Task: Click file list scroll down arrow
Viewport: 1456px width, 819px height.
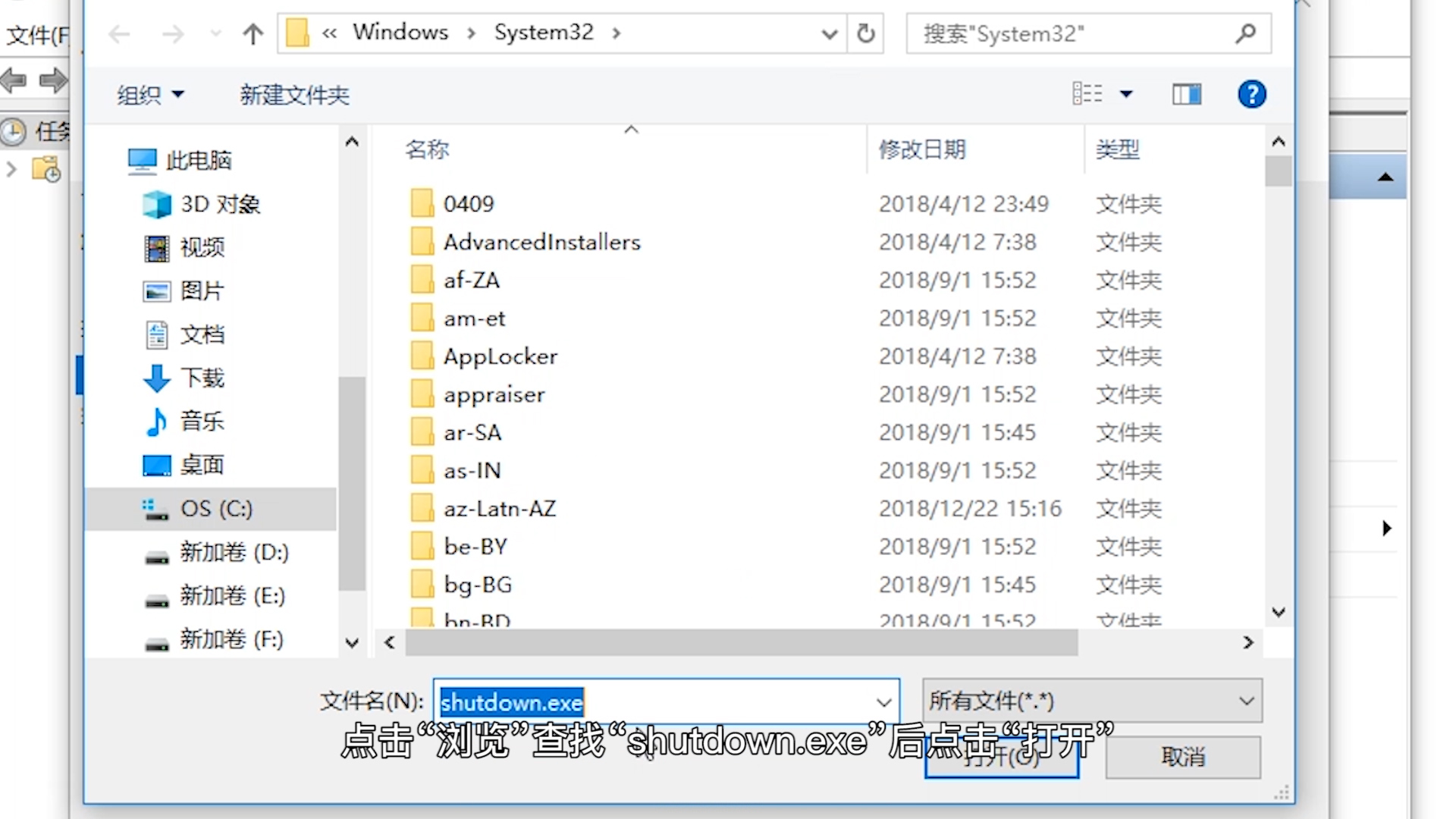Action: 1279,612
